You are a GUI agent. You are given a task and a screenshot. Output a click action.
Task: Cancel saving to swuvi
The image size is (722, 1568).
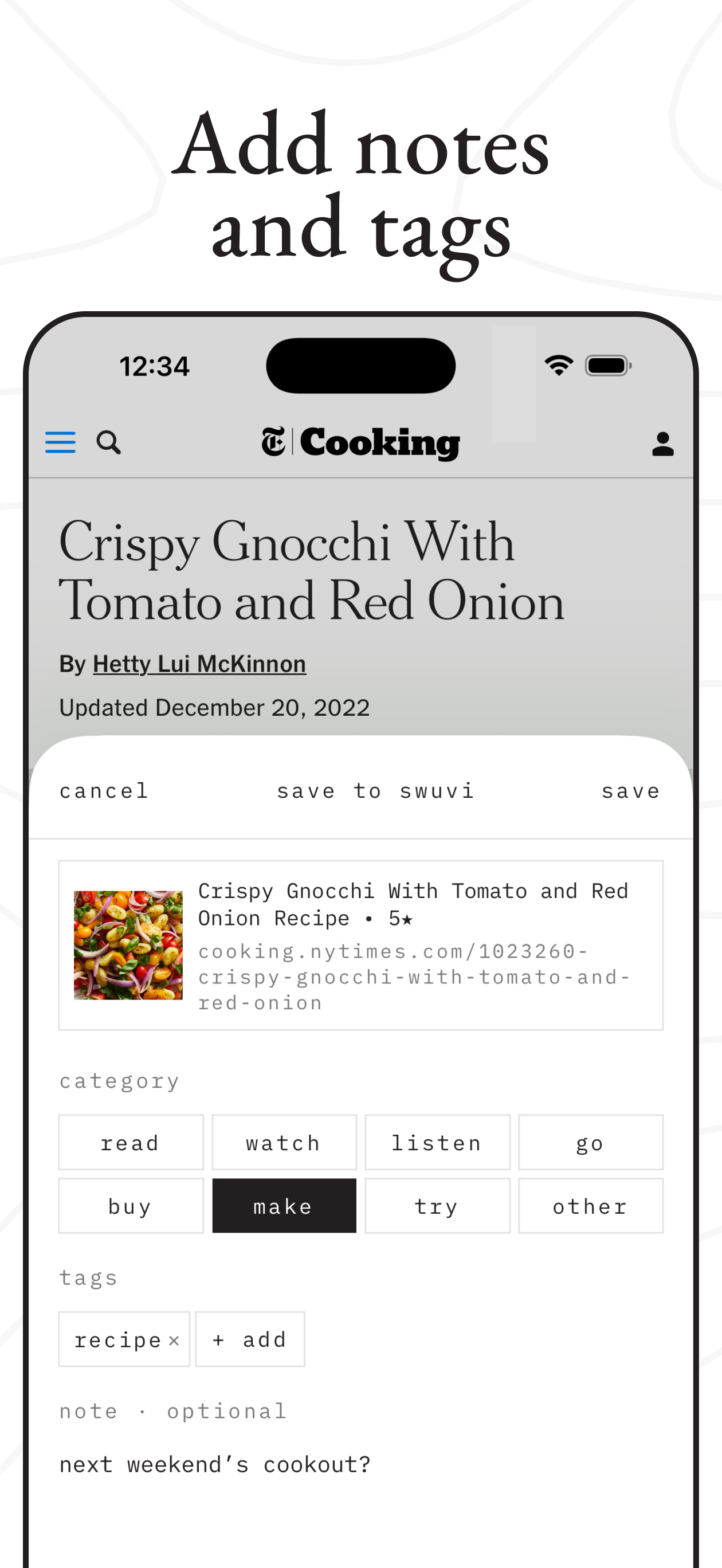click(x=104, y=791)
